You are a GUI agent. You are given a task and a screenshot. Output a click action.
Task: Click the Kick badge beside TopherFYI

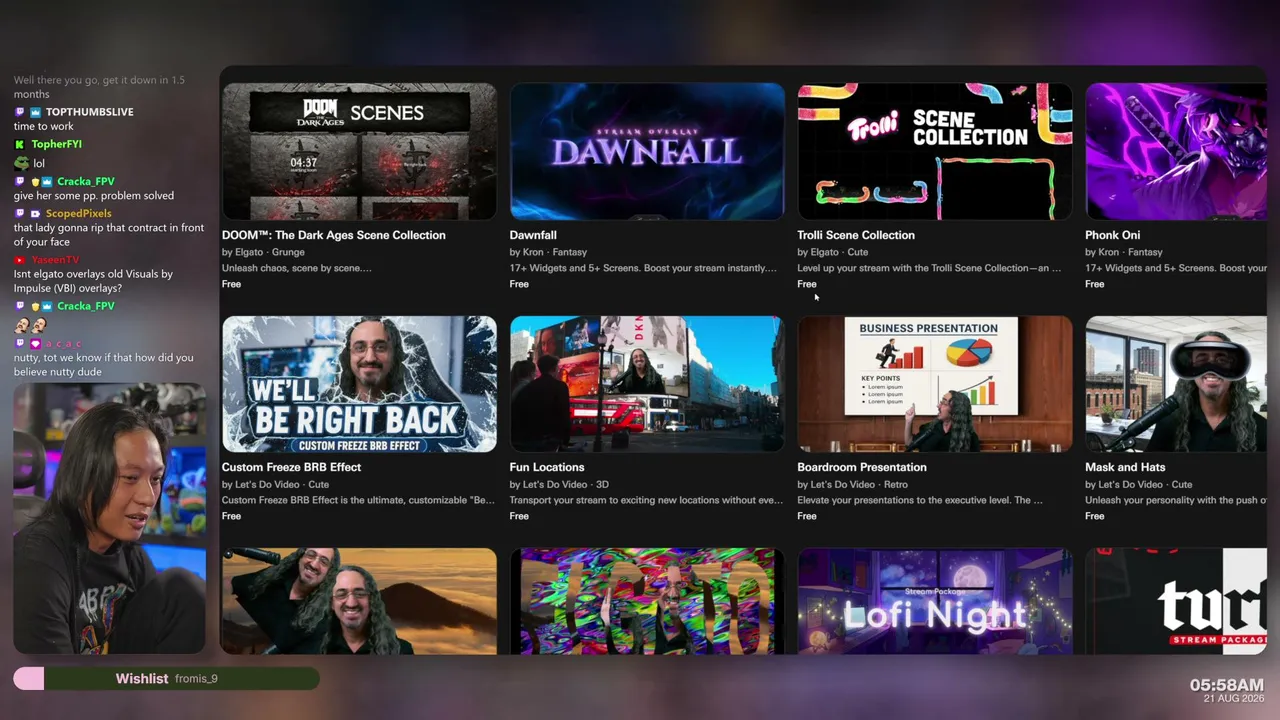click(x=20, y=144)
